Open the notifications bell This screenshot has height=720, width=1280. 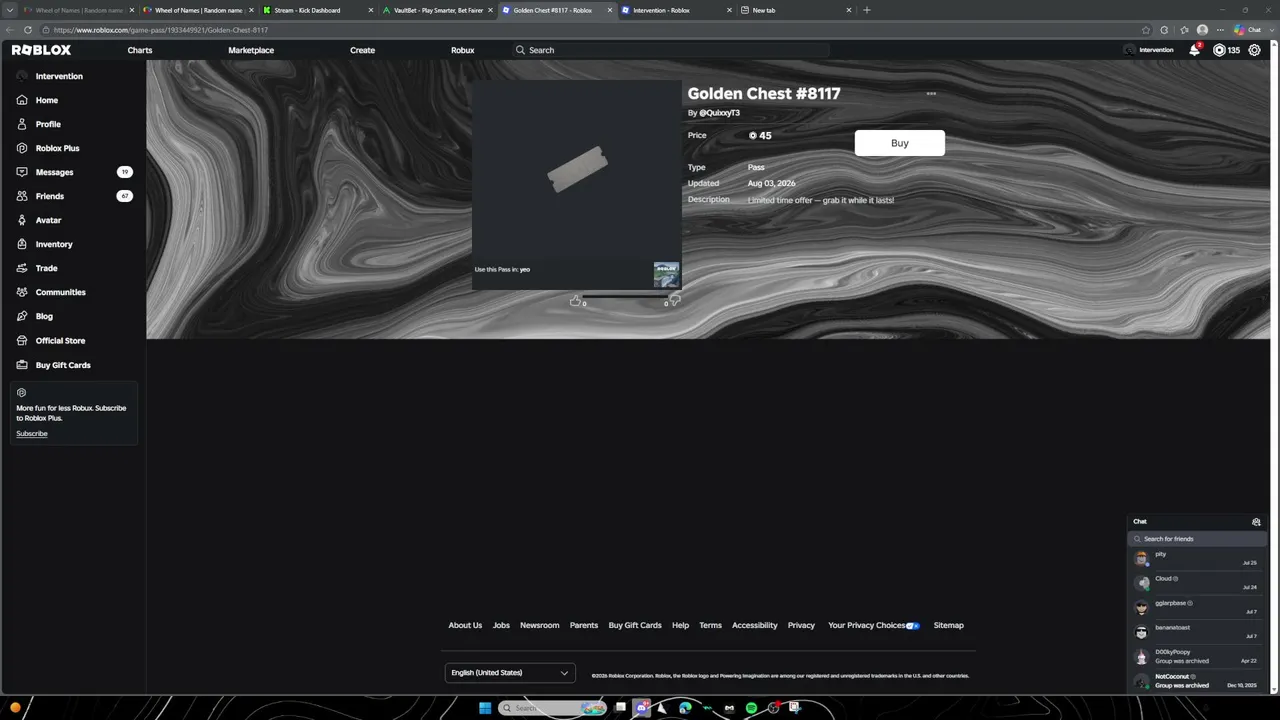point(1194,50)
